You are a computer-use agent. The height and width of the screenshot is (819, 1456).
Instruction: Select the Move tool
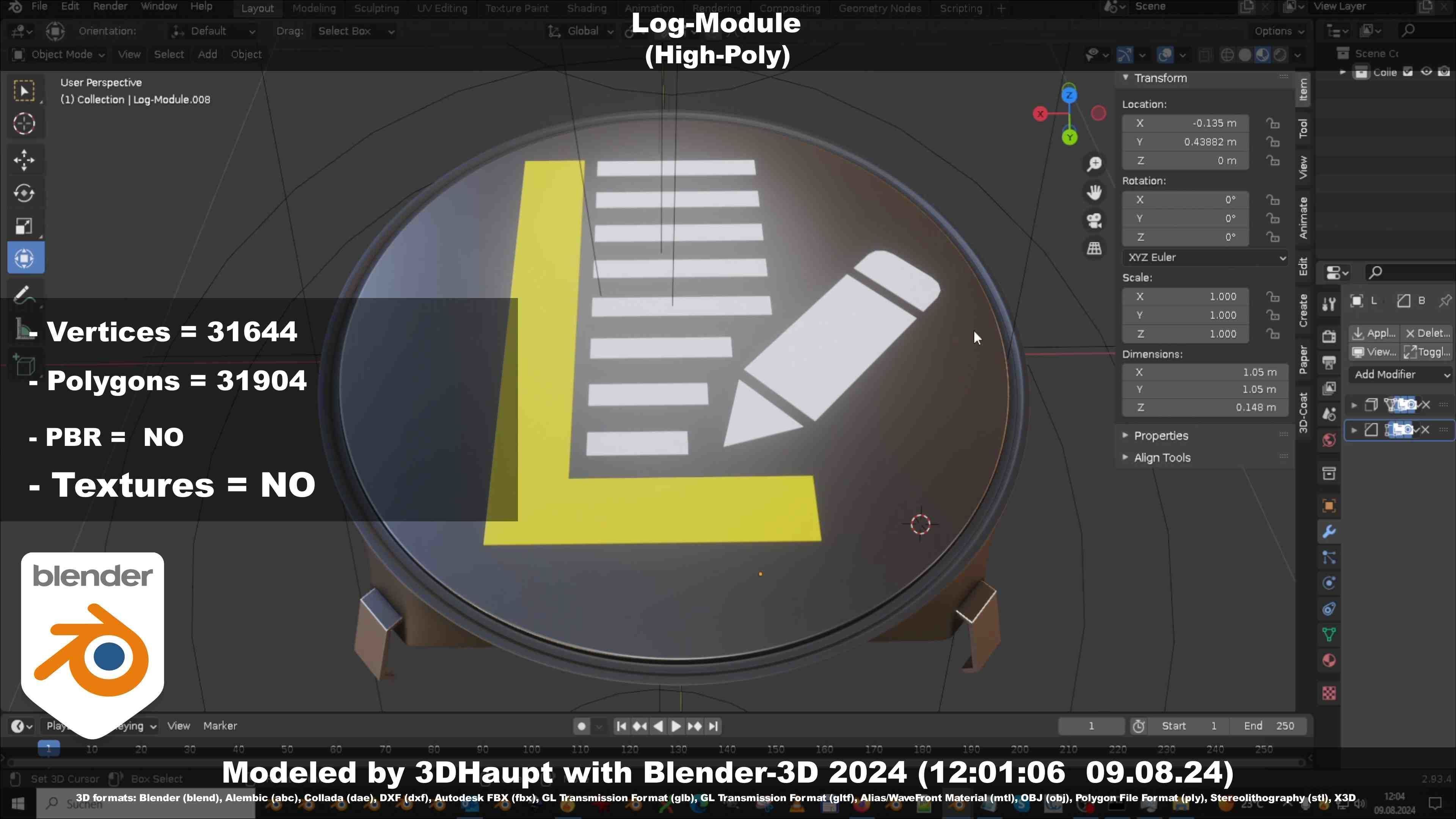click(24, 160)
